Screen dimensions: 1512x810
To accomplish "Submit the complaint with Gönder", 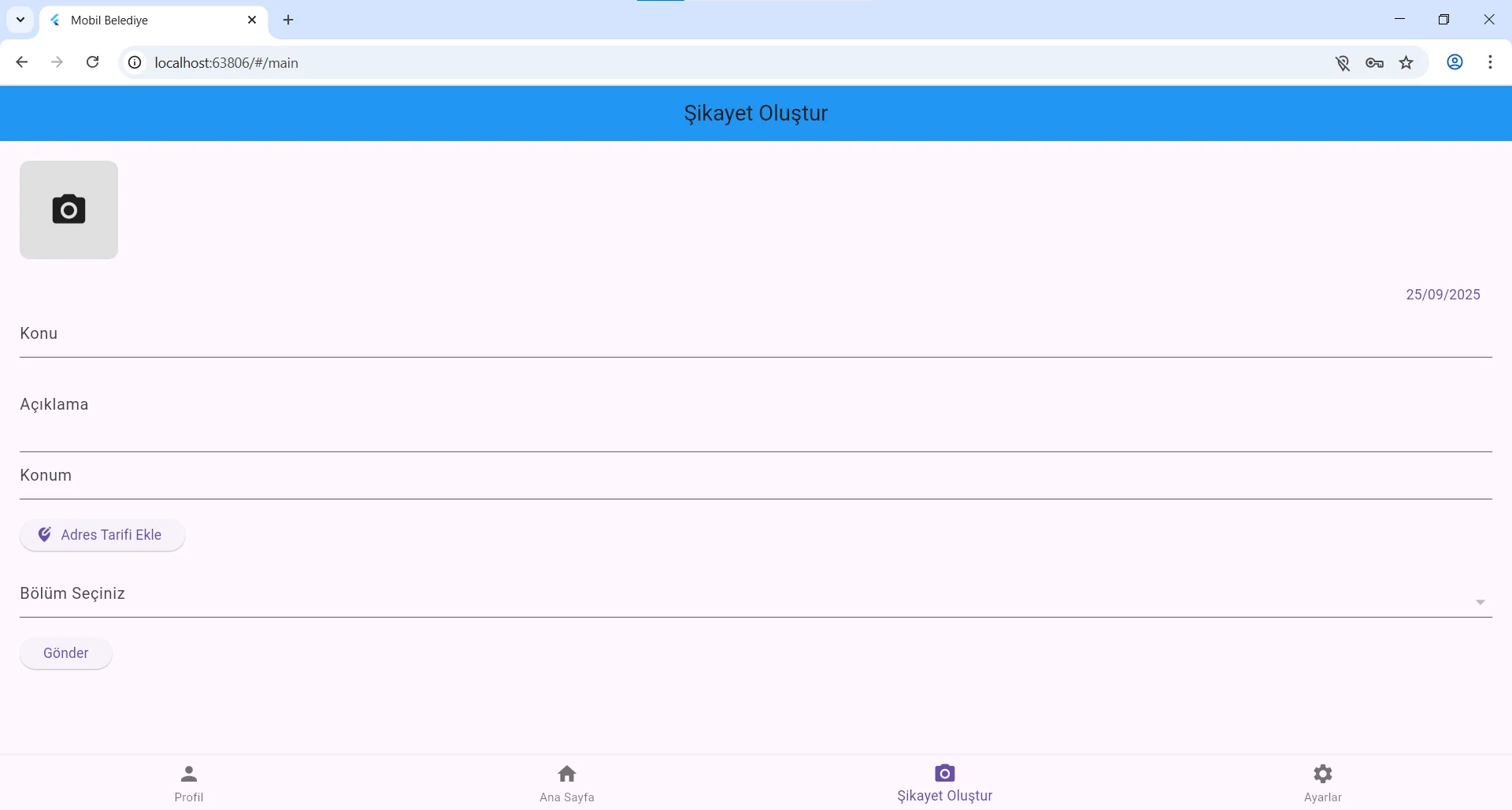I will tap(65, 653).
